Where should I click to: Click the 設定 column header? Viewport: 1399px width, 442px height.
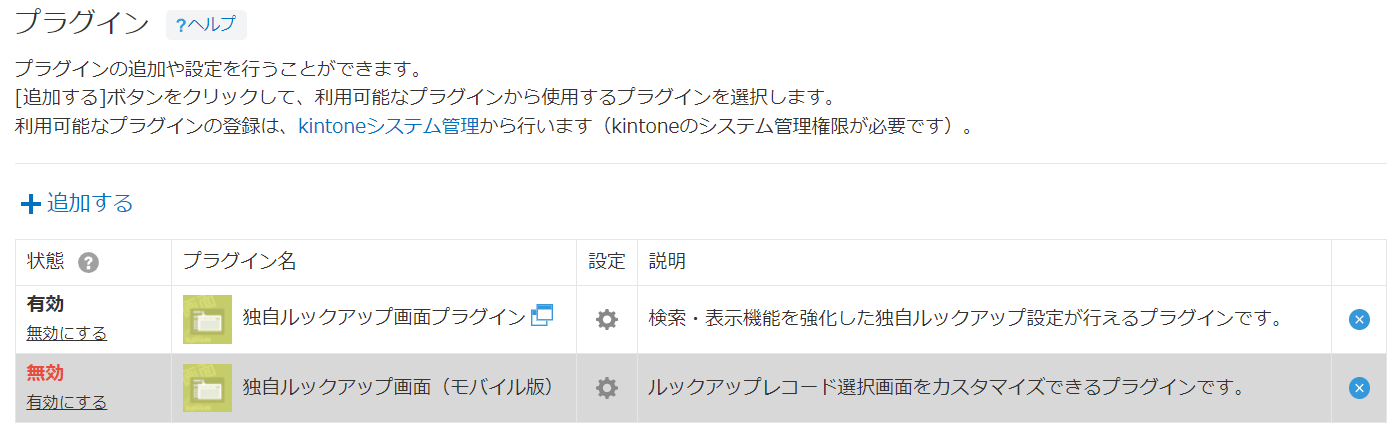tap(607, 262)
